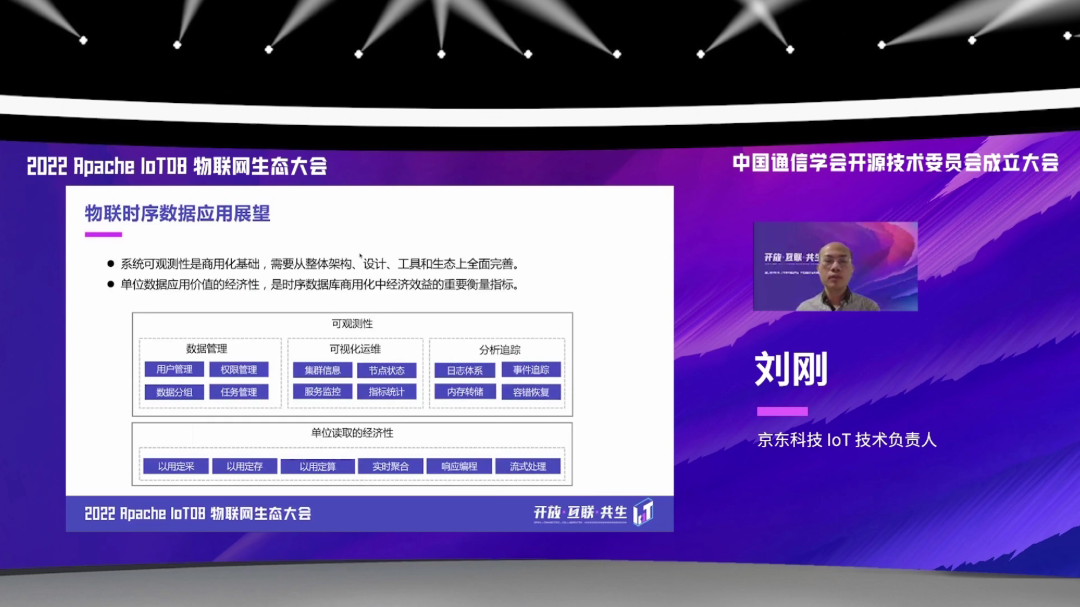Viewport: 1080px width, 607px height.
Task: Click the slogan 开放·互联·共生 in slide footer
Action: pos(581,513)
